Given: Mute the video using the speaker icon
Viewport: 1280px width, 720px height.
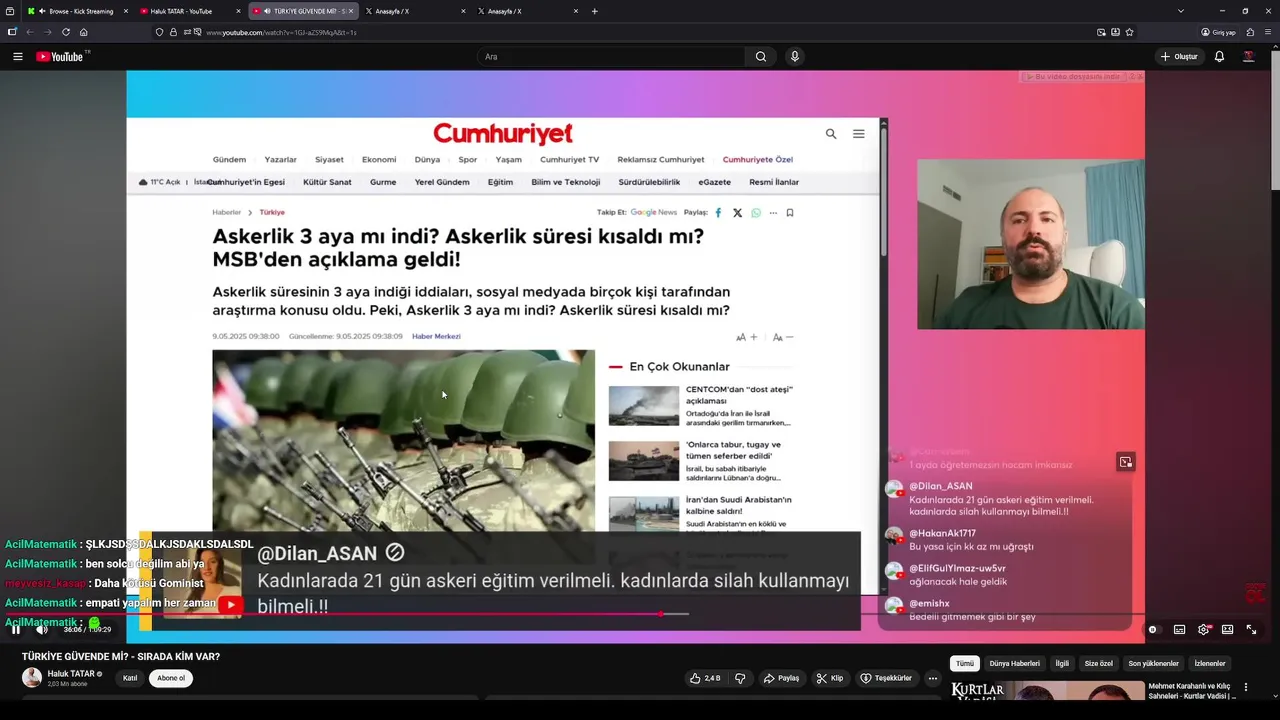Looking at the screenshot, I should coord(42,629).
